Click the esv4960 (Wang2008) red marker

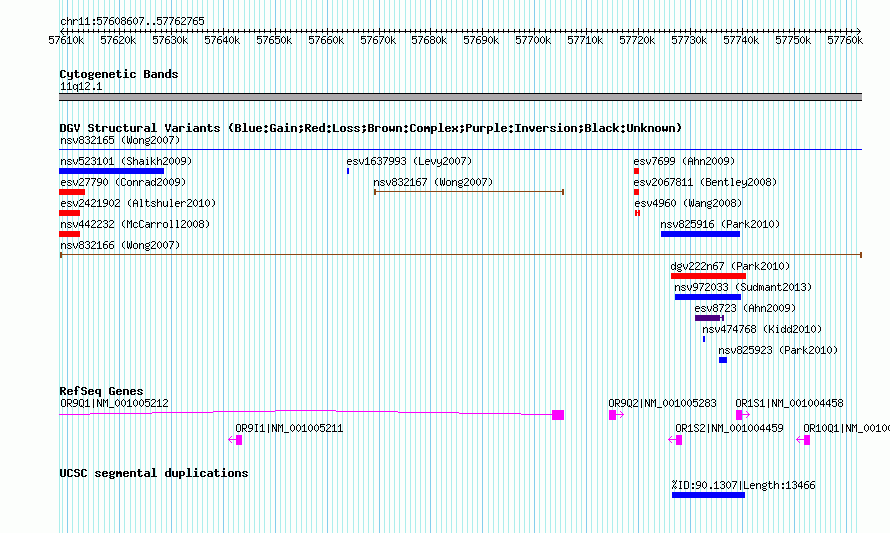tap(637, 213)
